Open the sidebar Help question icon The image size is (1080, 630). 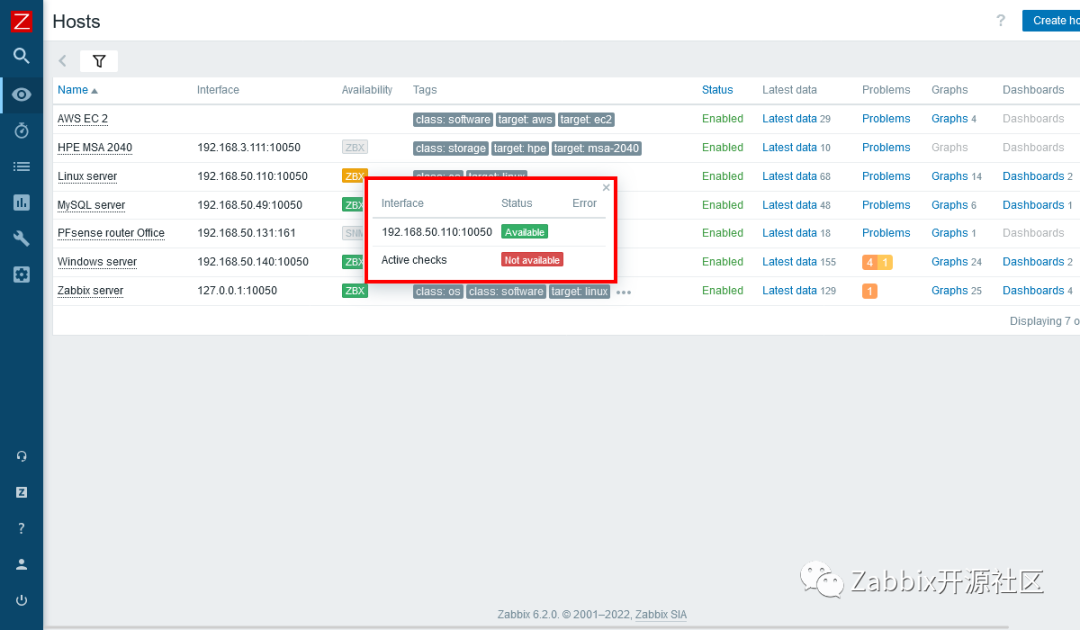click(21, 528)
